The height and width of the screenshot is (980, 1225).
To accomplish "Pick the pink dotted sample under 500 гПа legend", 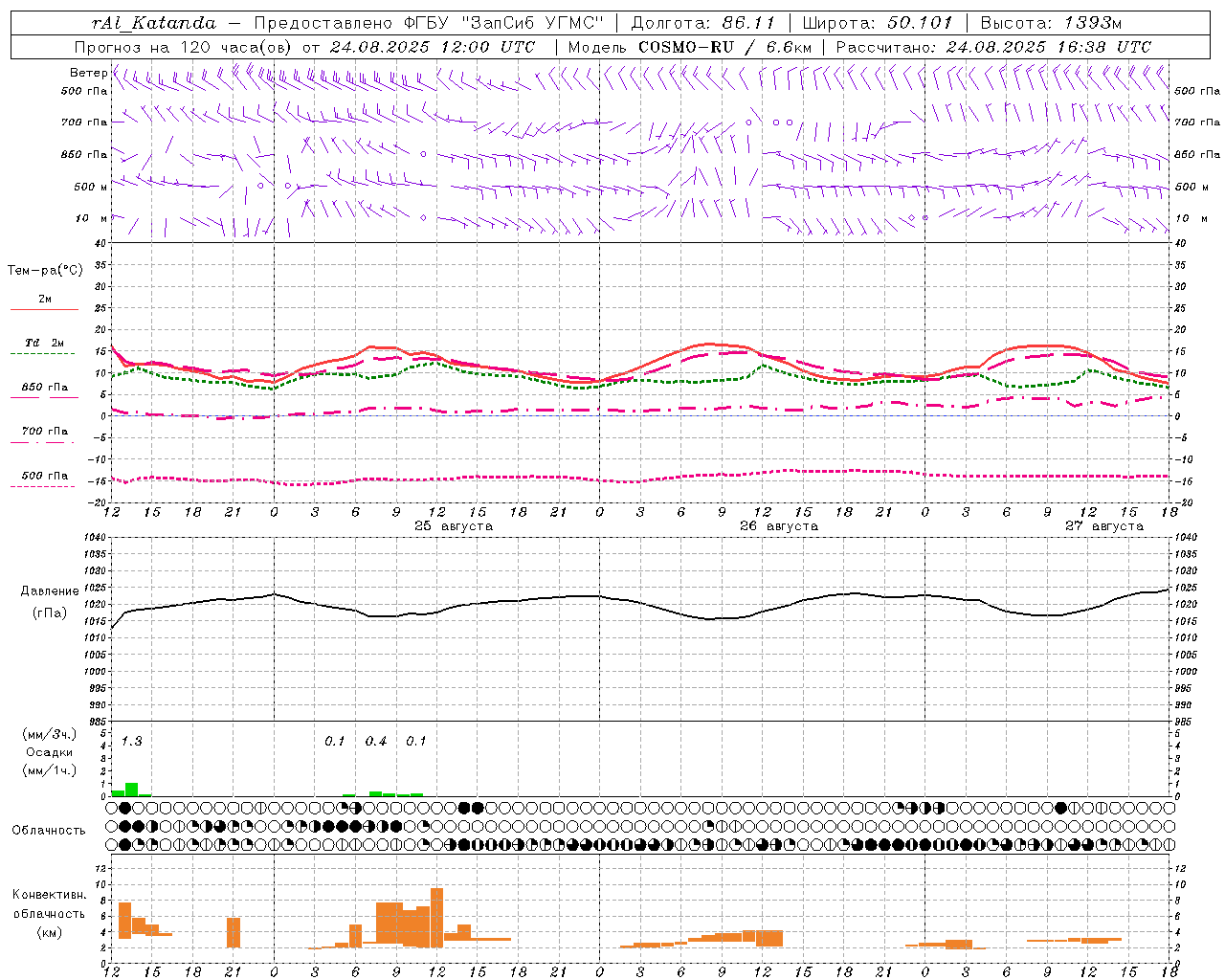I will (x=44, y=487).
